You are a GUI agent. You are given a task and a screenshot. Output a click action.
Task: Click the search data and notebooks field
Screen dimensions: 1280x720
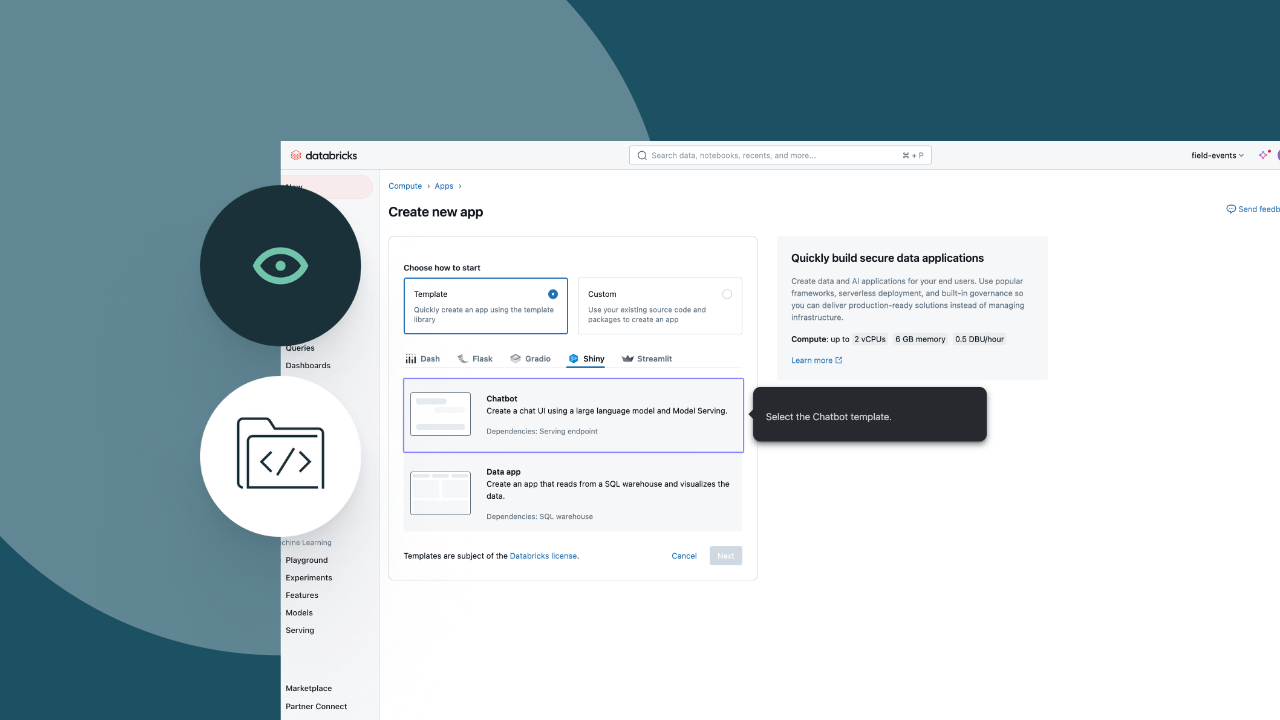click(780, 155)
